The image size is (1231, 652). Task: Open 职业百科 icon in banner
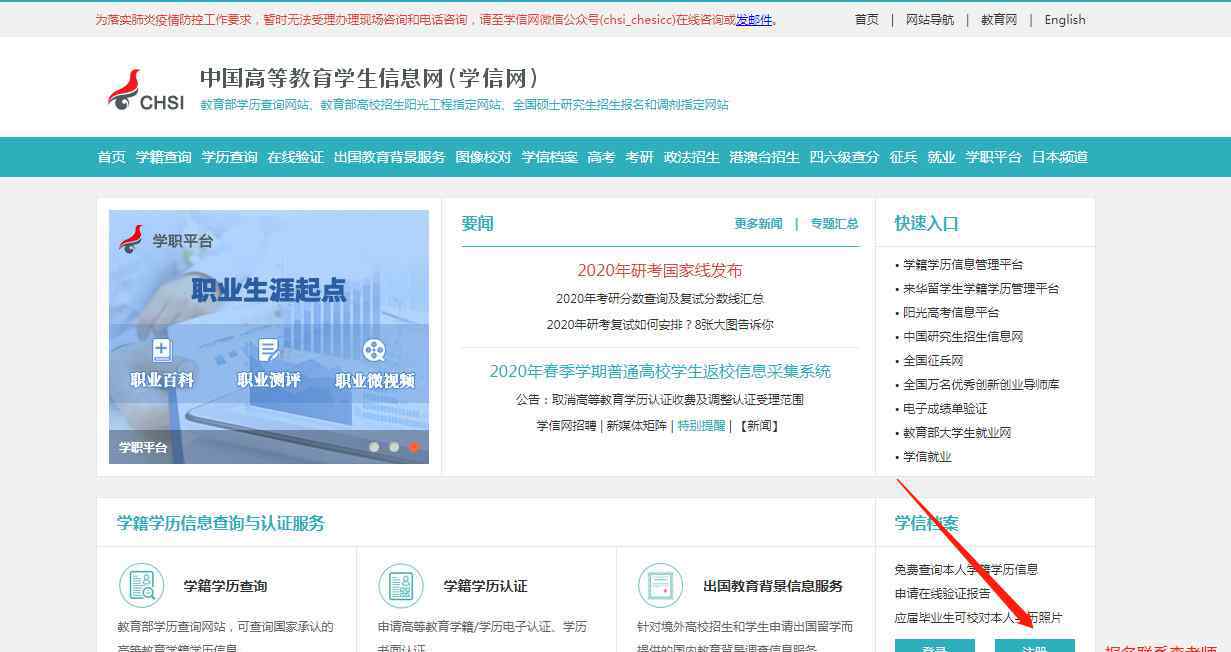pos(162,351)
